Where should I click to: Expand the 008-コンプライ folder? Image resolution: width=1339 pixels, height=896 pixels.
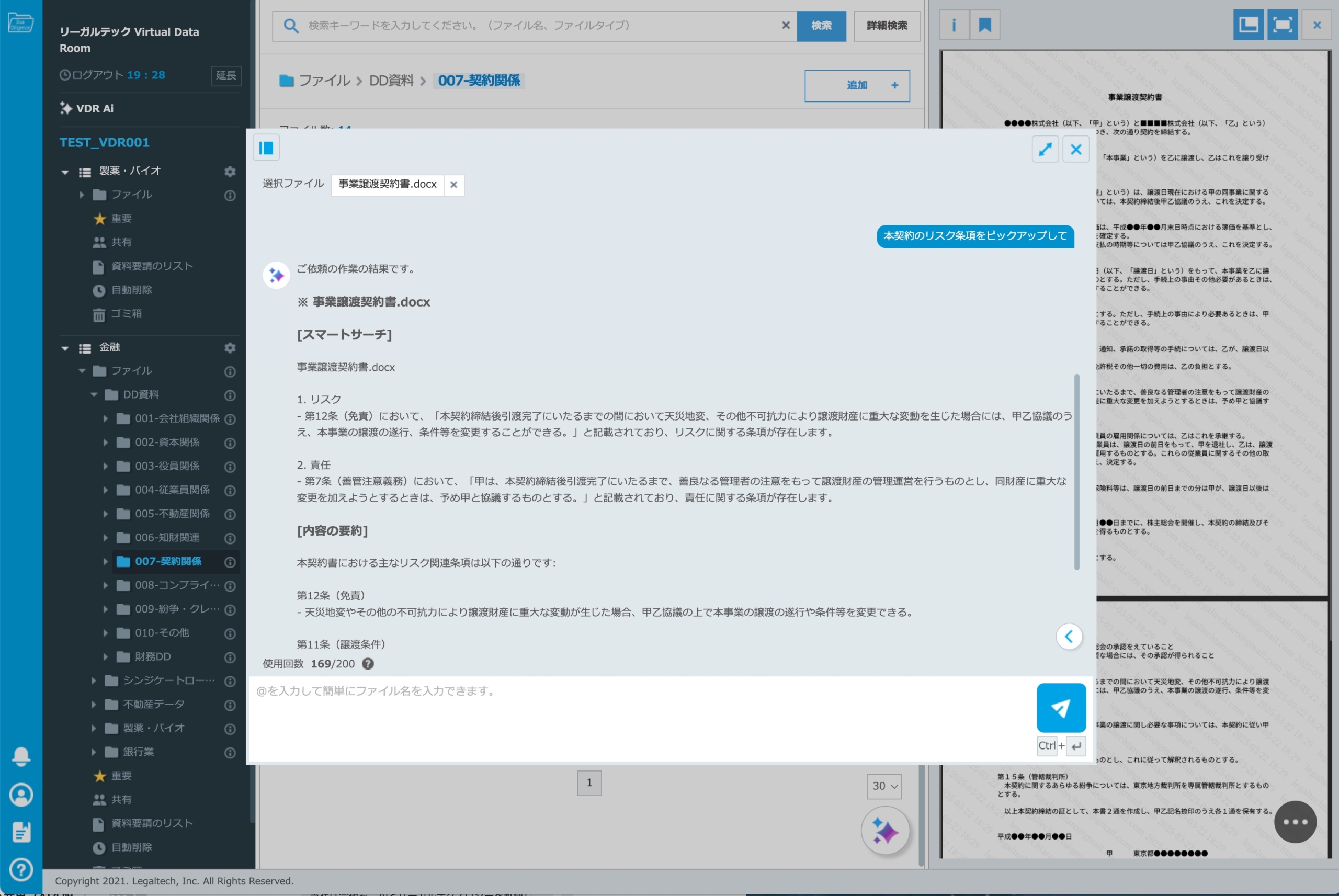[106, 585]
